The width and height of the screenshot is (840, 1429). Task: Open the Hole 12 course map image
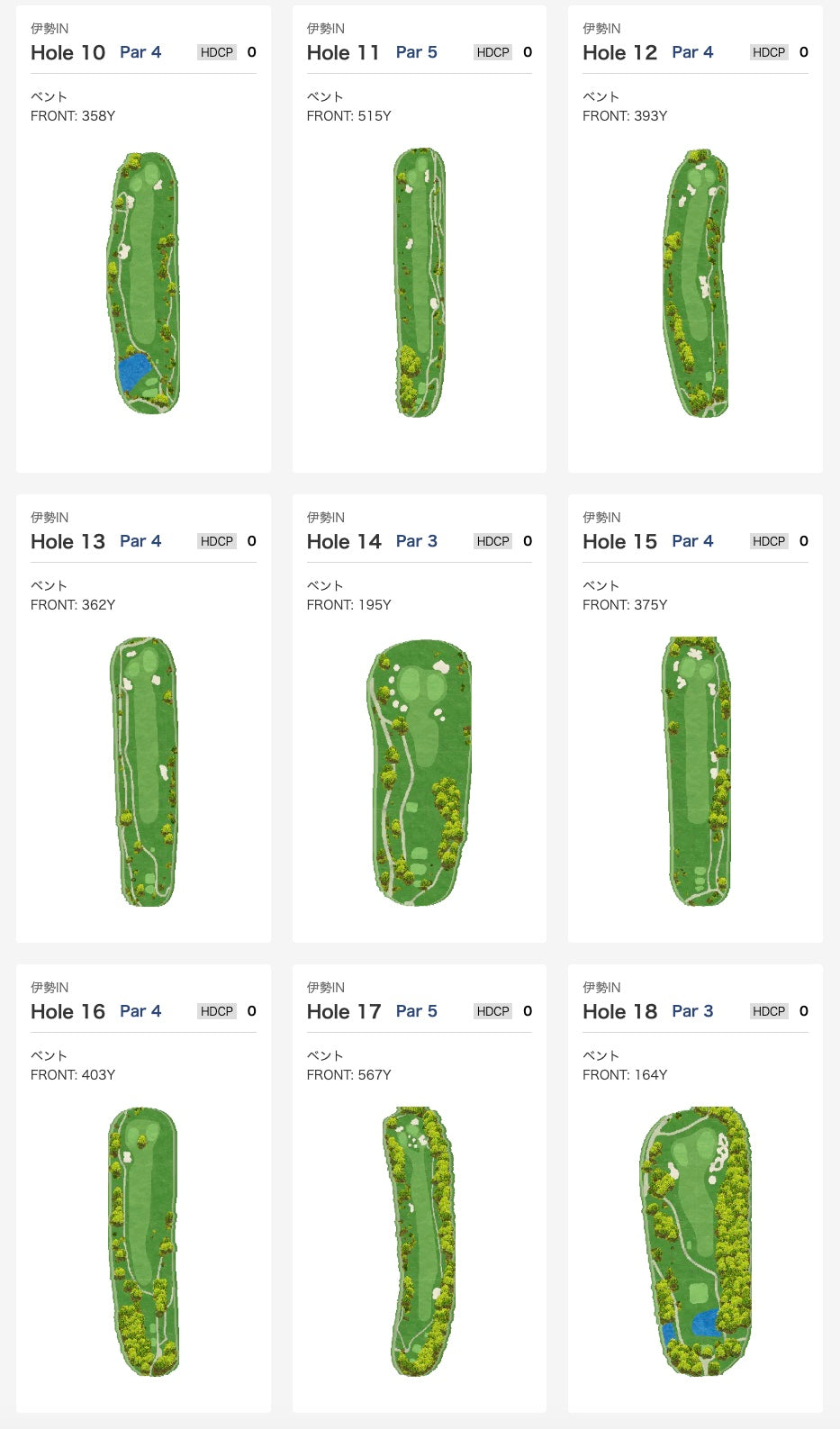pyautogui.click(x=696, y=283)
